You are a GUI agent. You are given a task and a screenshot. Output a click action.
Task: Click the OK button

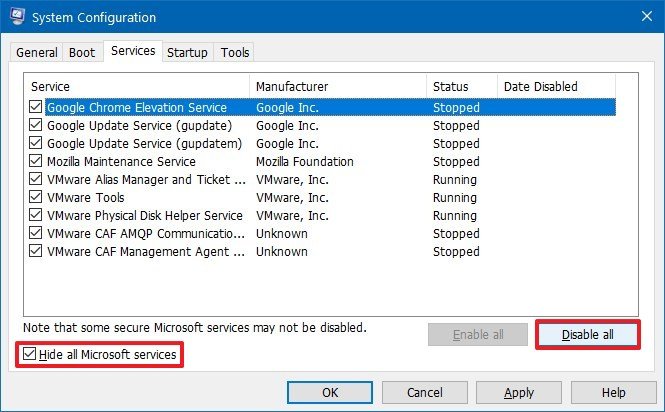329,393
